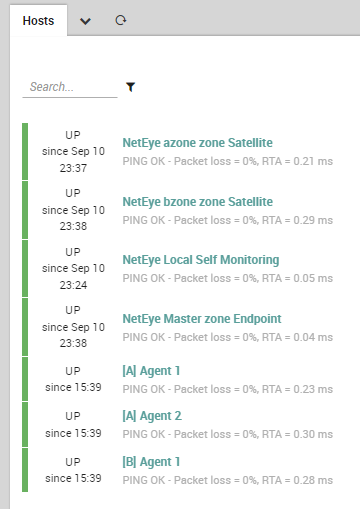Open the filter funnel icon
360x509 pixels.
(x=131, y=87)
